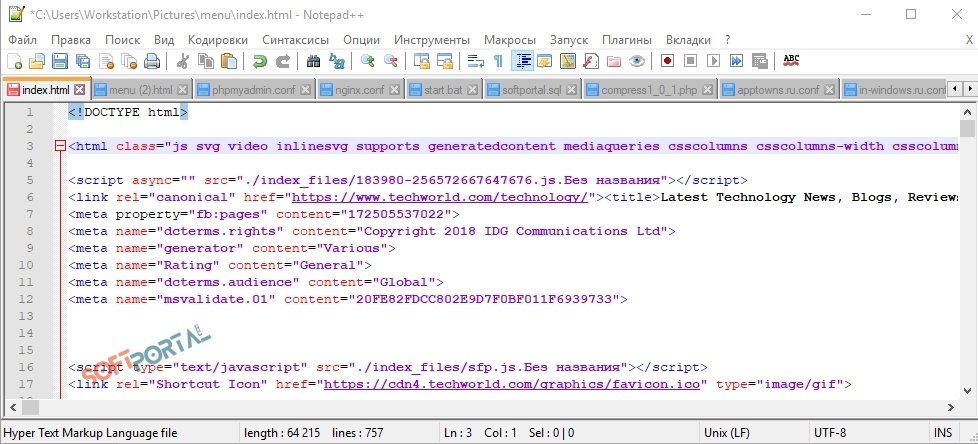Collapse the html block fold marker
The height and width of the screenshot is (444, 978).
pos(61,147)
